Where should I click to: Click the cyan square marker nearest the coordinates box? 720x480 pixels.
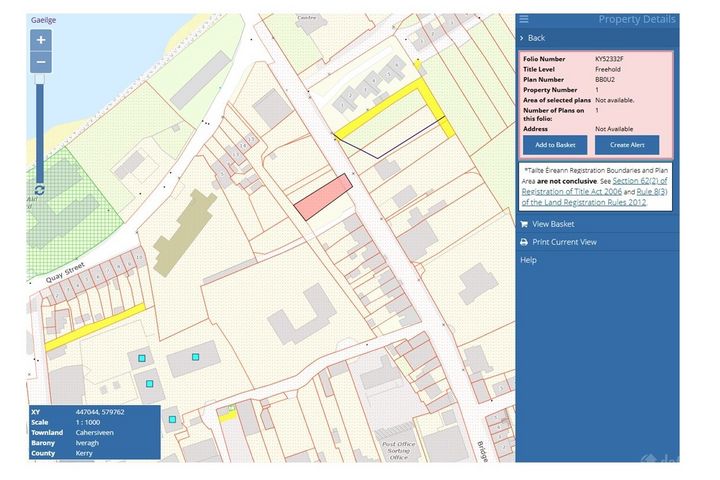[x=172, y=419]
